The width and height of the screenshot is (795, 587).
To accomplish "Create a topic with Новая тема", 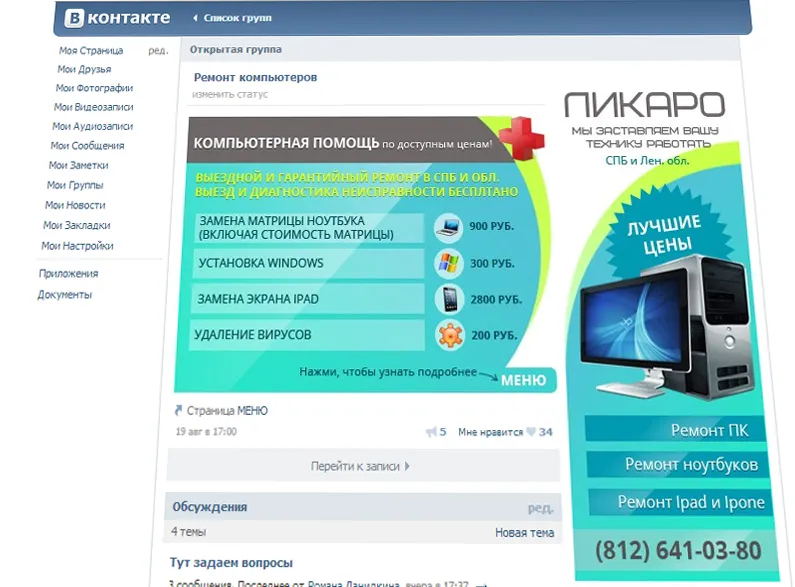I will coord(524,533).
